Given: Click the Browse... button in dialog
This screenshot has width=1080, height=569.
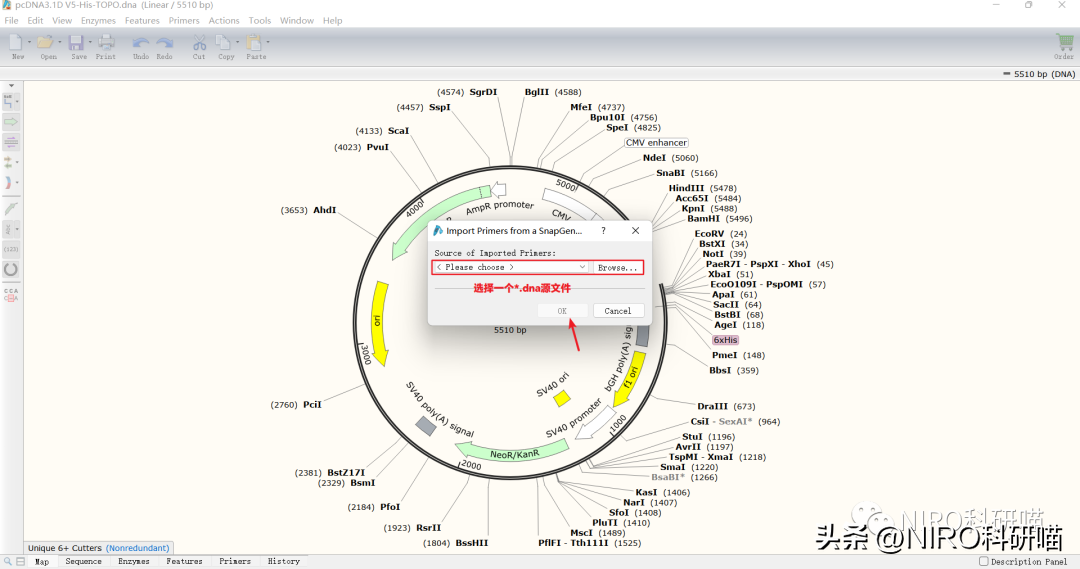Looking at the screenshot, I should click(x=618, y=268).
